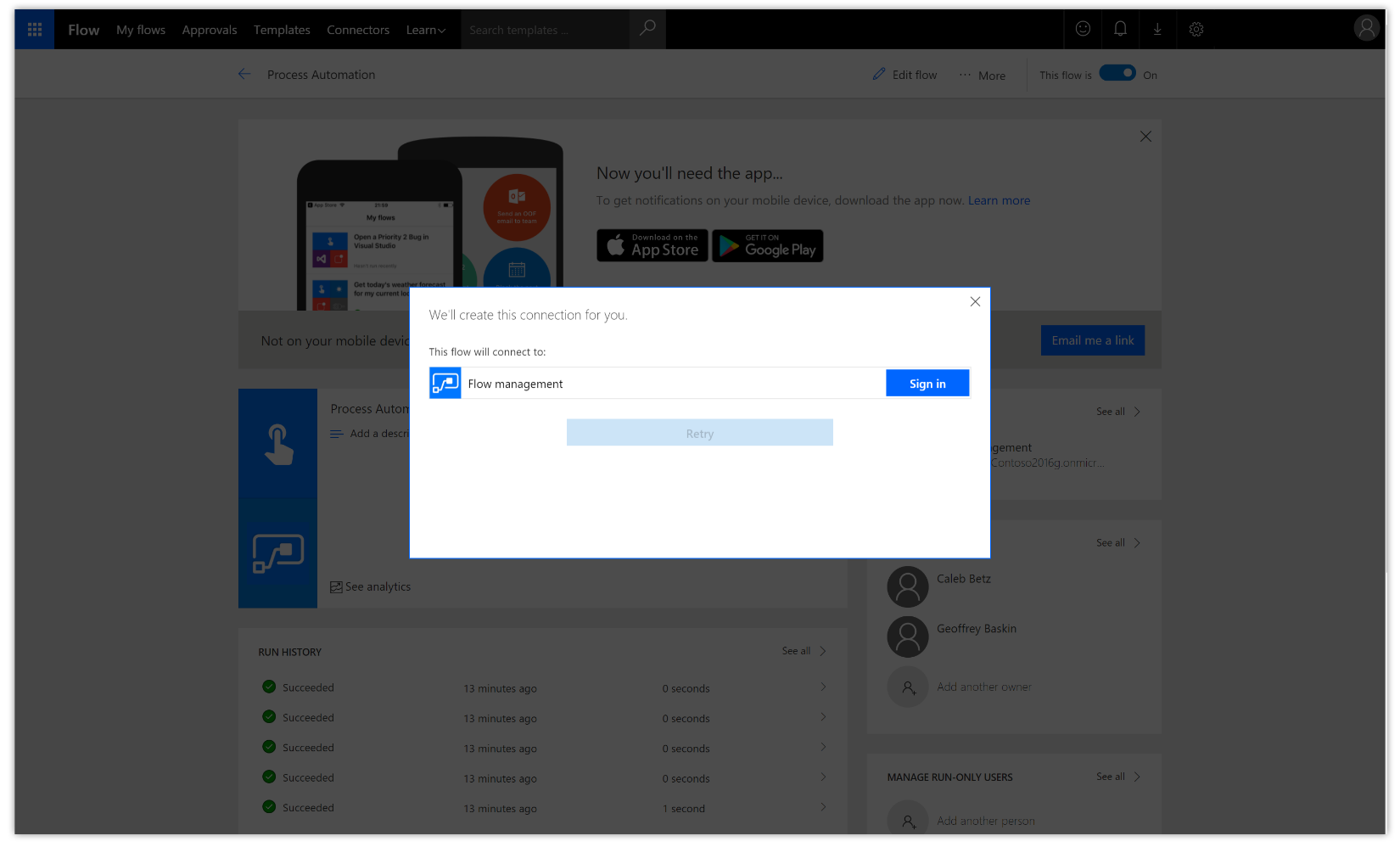
Task: Click Sign in for Flow management
Action: point(927,384)
